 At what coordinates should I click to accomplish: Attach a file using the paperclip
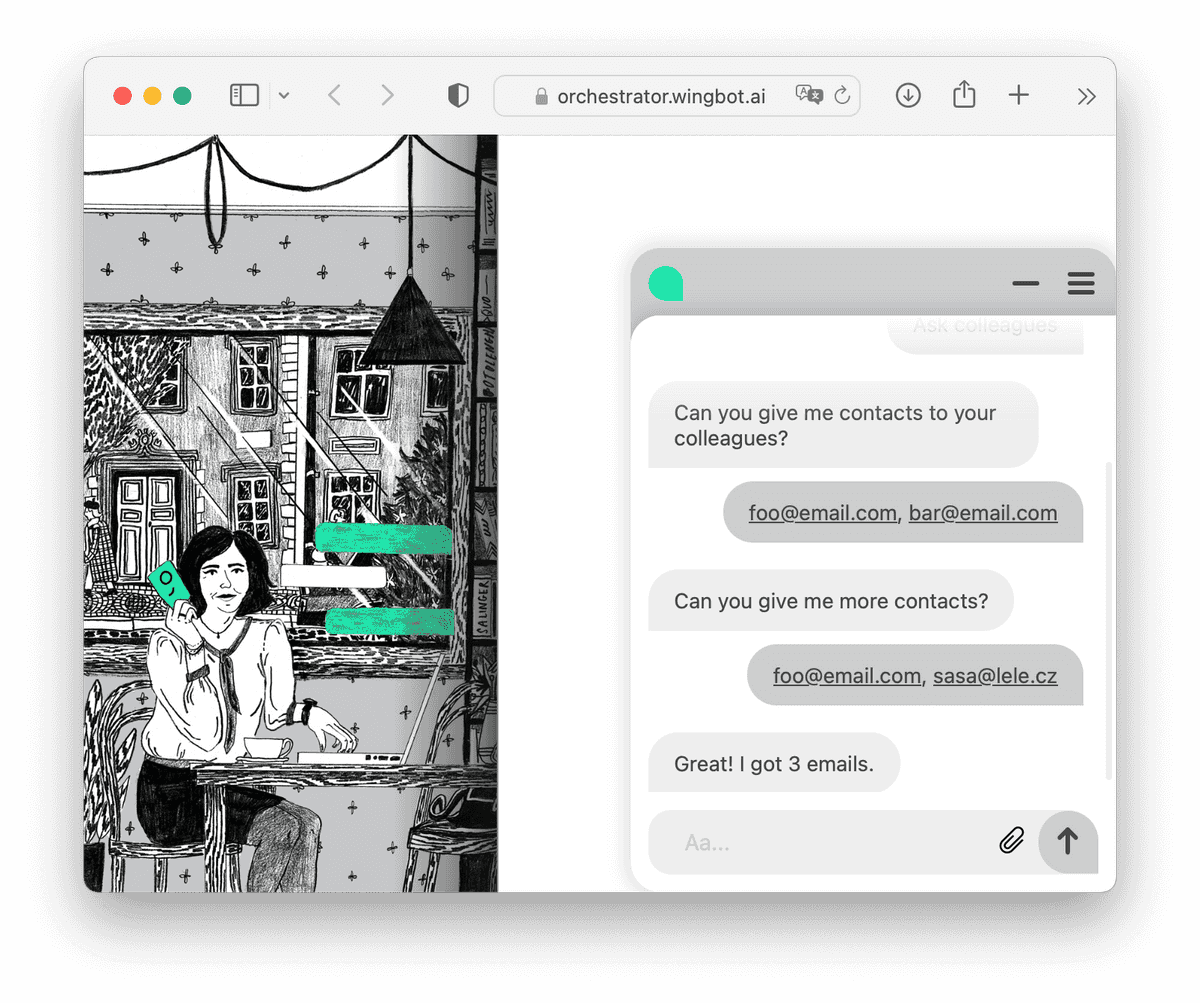tap(1012, 841)
